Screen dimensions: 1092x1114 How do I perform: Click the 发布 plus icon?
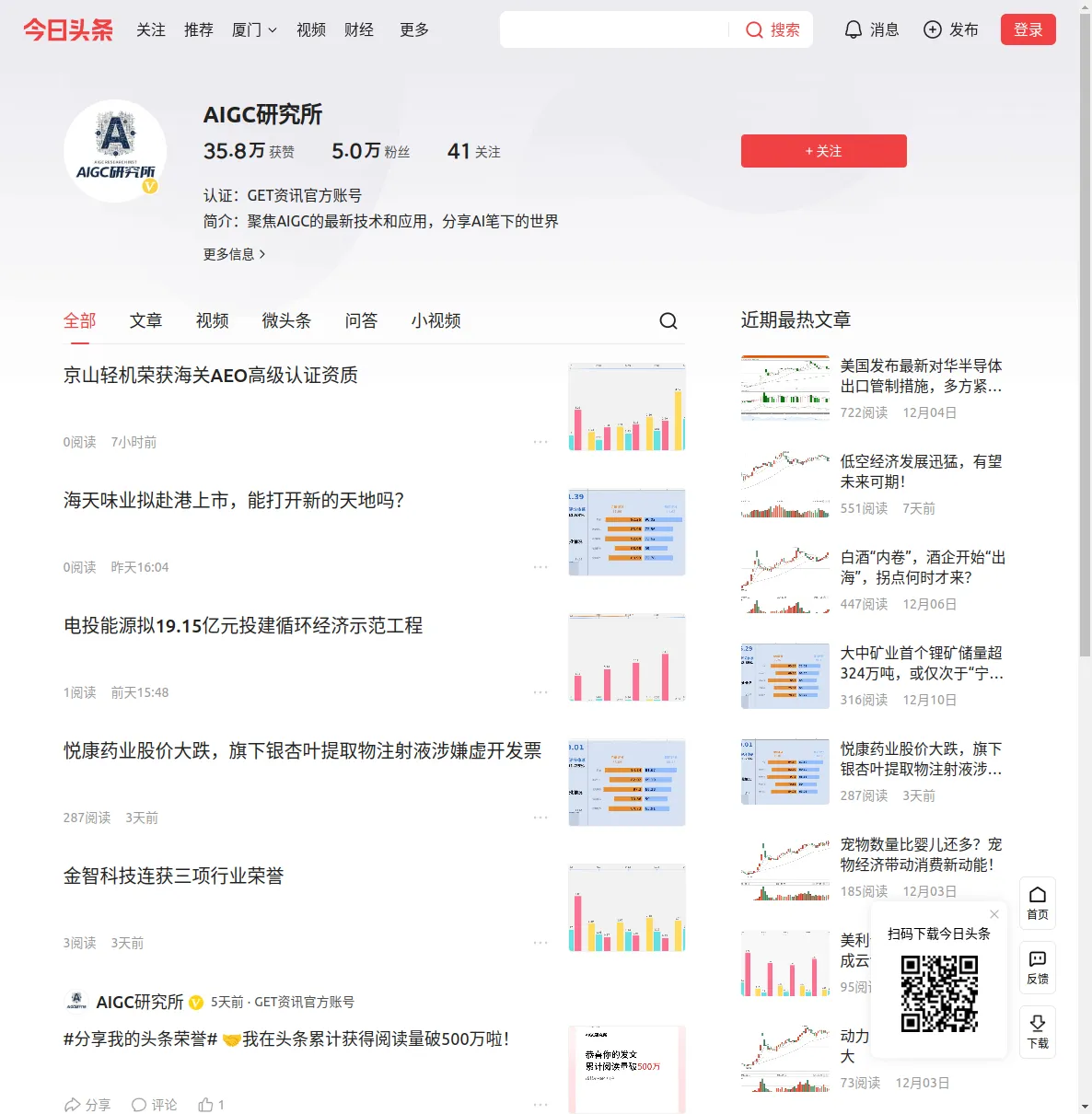click(x=933, y=30)
